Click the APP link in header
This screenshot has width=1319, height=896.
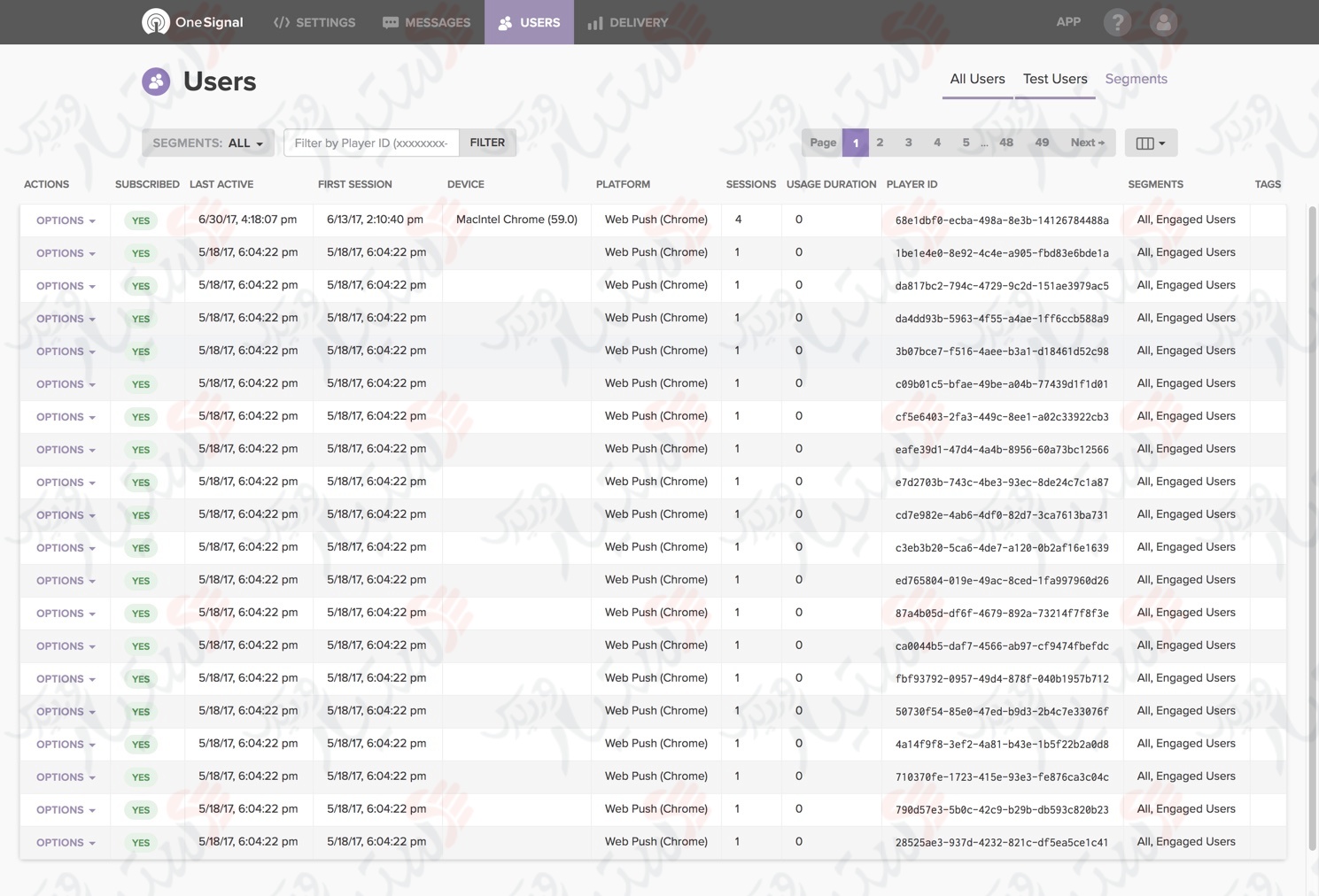[x=1068, y=22]
